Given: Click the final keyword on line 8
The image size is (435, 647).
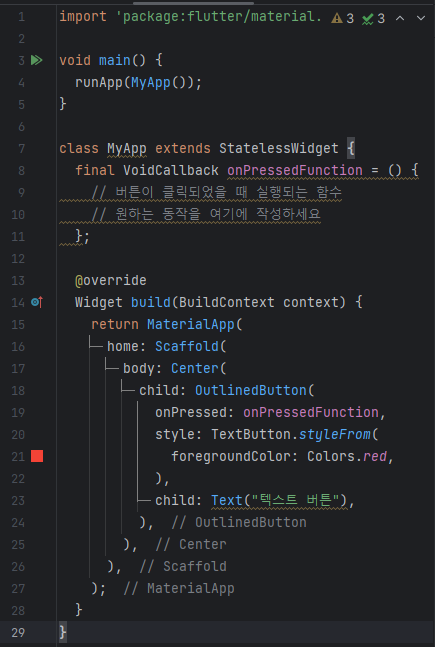Looking at the screenshot, I should (95, 170).
